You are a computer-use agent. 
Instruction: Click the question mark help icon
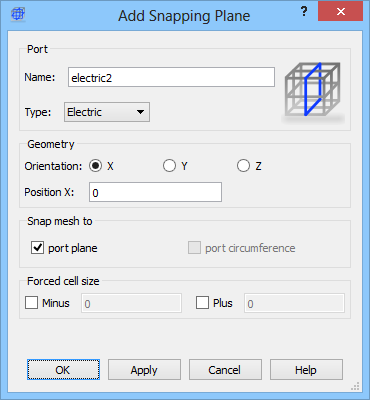tap(304, 12)
